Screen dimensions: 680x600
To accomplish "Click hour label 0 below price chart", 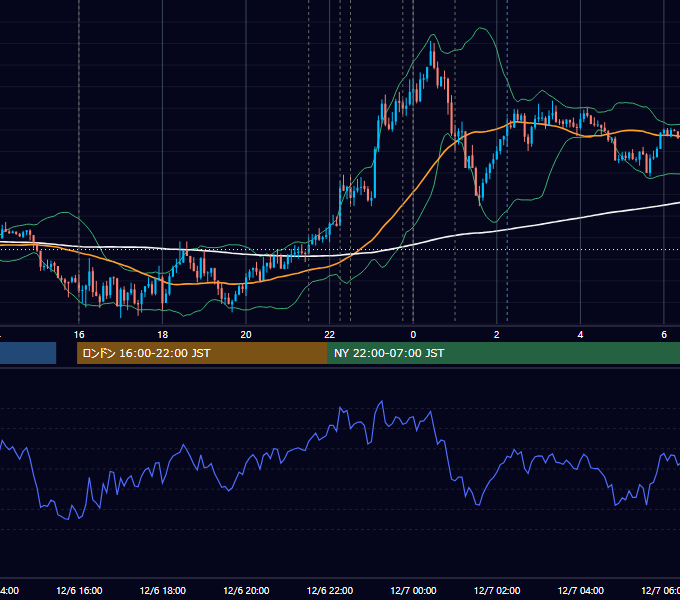I will click(x=413, y=335).
